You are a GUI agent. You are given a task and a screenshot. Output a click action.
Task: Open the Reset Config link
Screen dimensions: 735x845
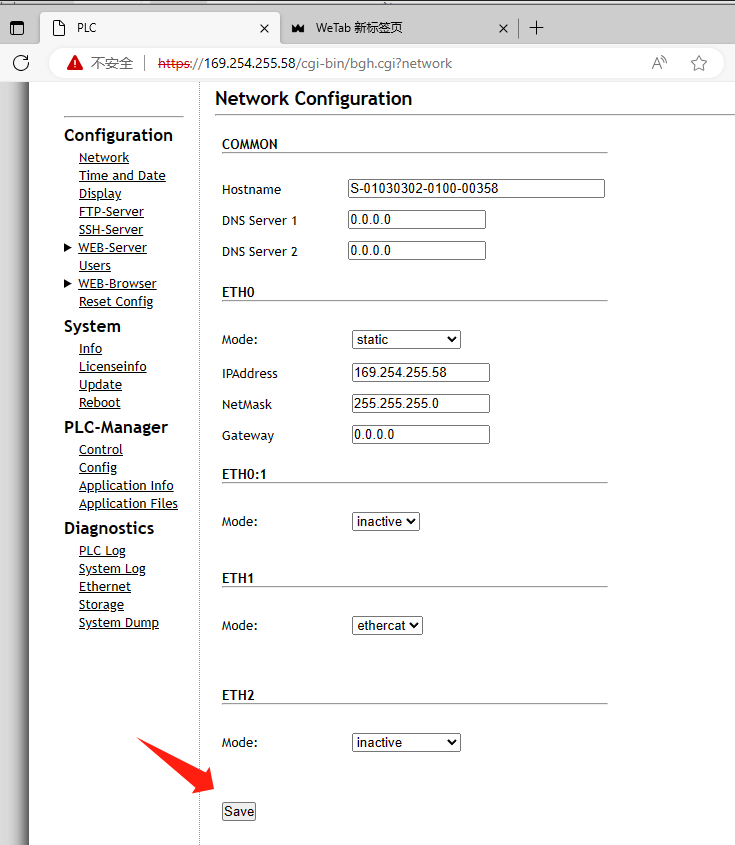pos(116,302)
